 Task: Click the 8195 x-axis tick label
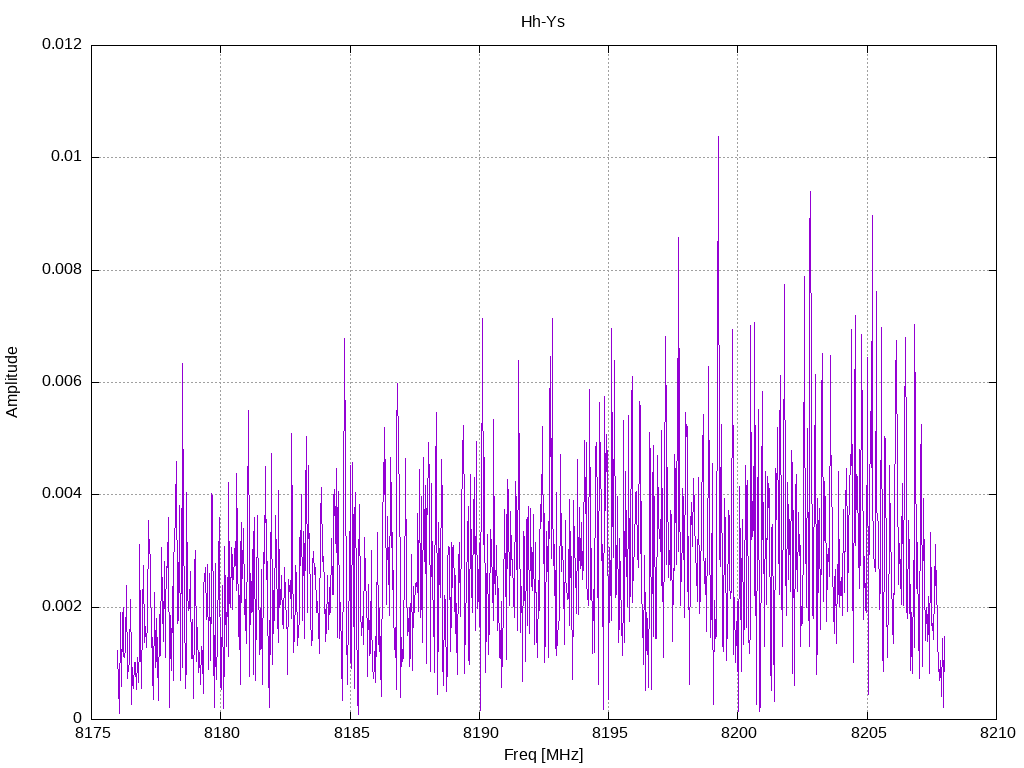click(609, 733)
